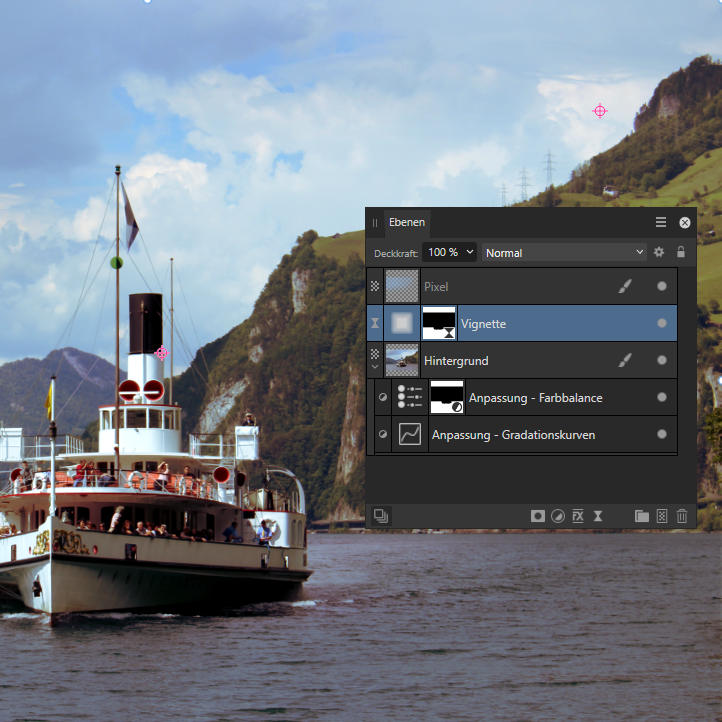722x722 pixels.
Task: Open the adjustments icon in bottom bar
Action: coord(558,516)
